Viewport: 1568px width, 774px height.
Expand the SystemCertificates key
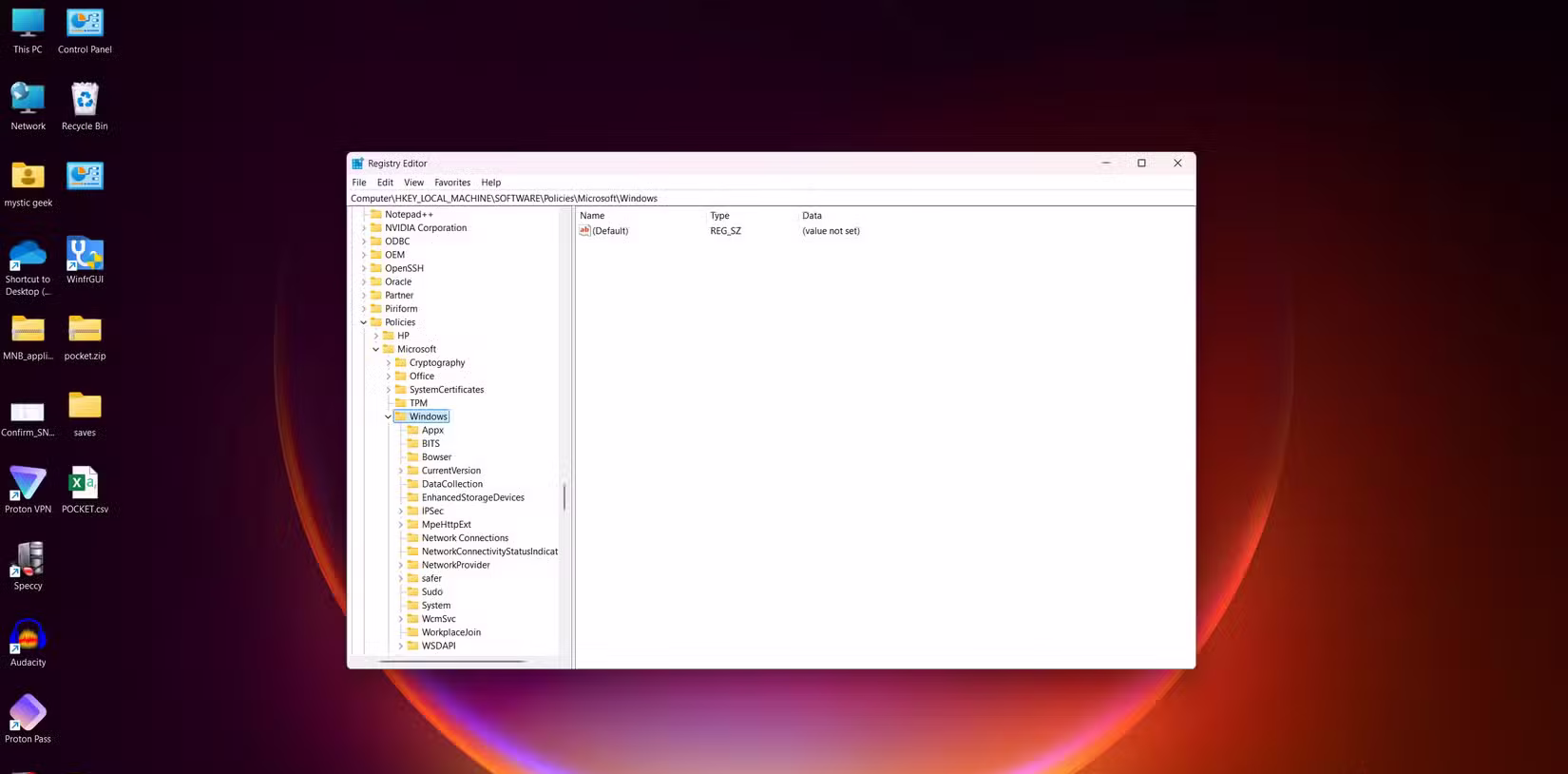tap(389, 390)
